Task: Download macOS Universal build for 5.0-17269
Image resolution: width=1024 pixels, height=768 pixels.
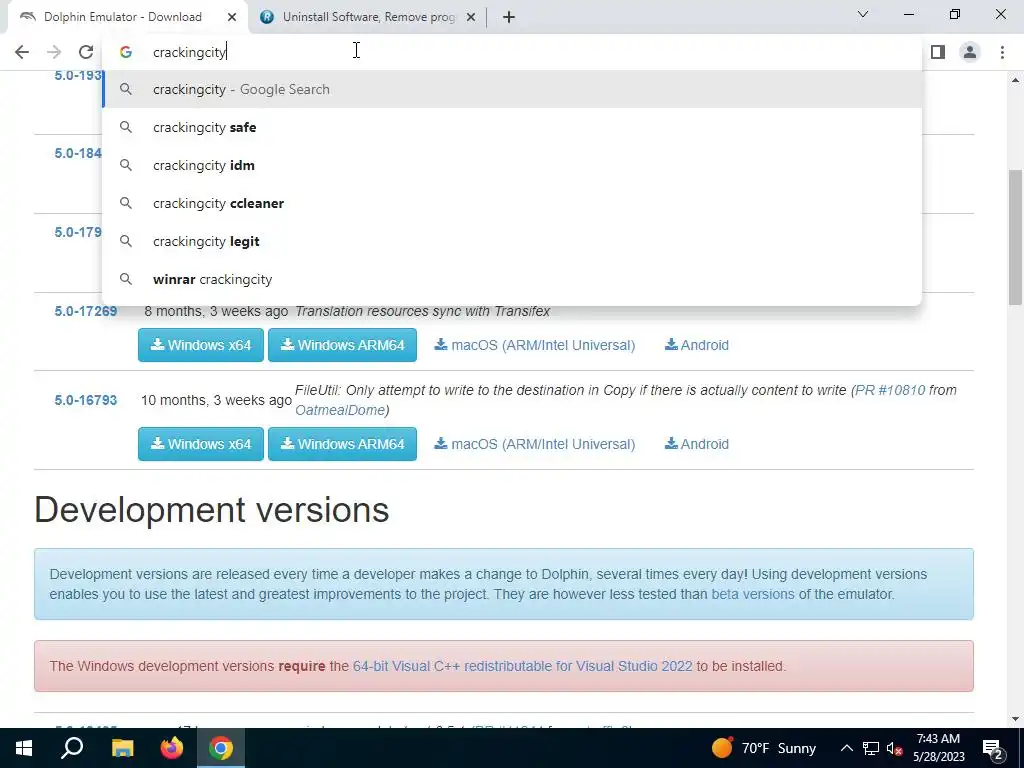Action: click(x=534, y=345)
